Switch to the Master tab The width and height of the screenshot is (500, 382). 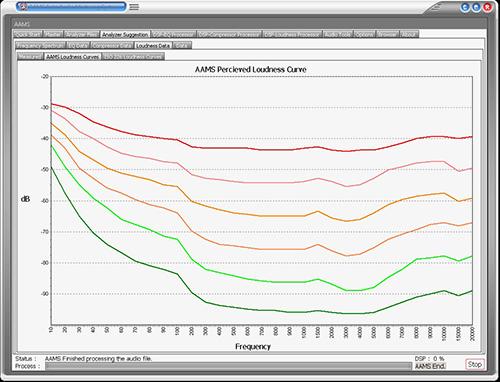pos(53,34)
